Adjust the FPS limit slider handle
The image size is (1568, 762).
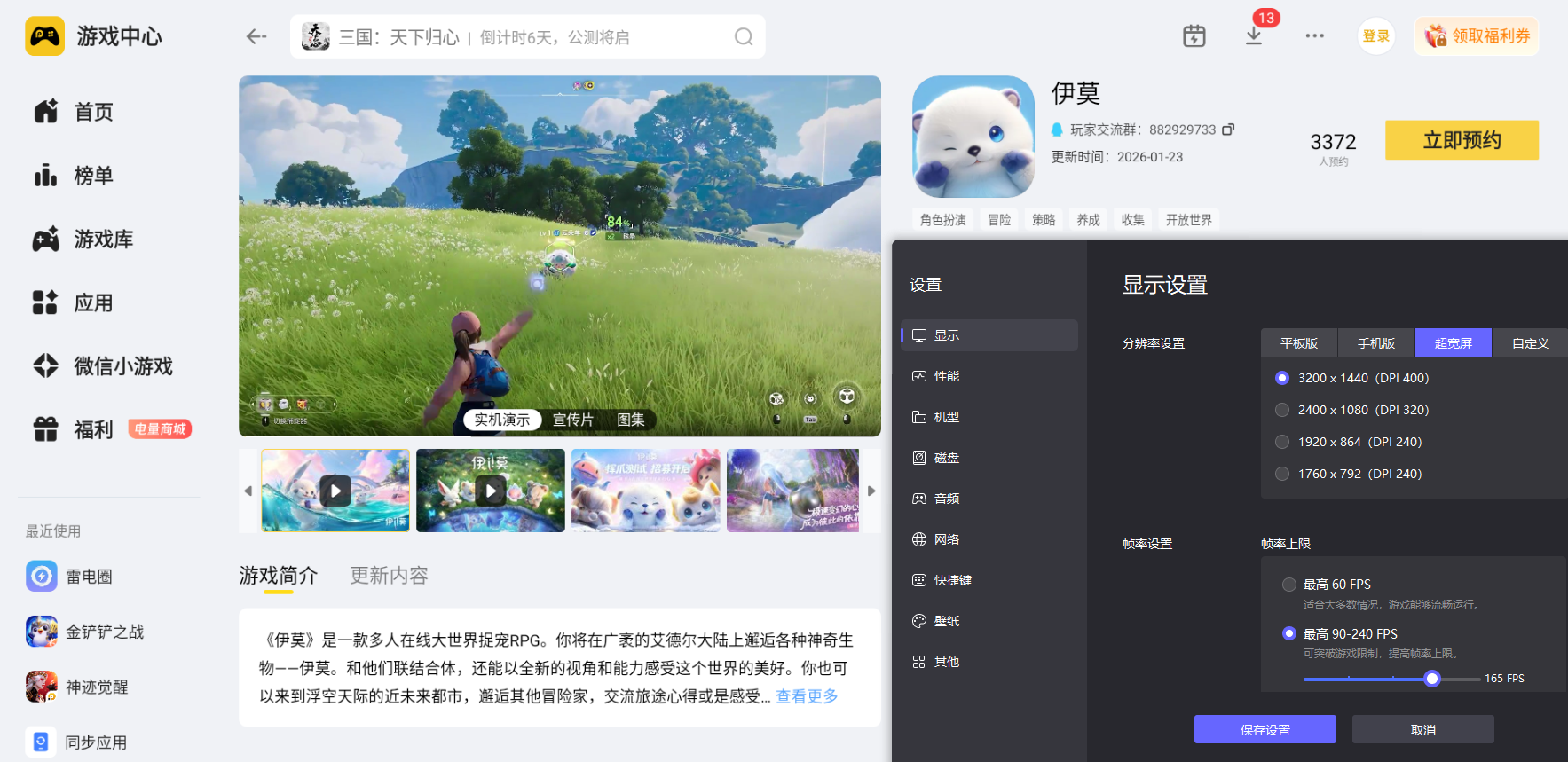[1431, 679]
